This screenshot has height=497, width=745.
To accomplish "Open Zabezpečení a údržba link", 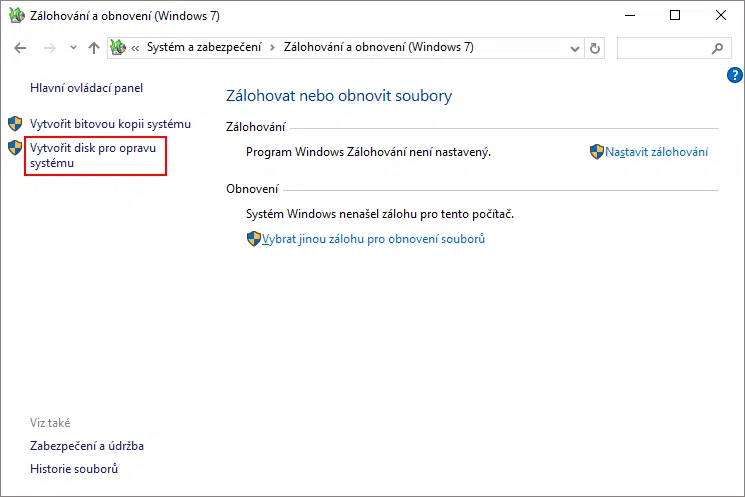I will click(x=87, y=446).
